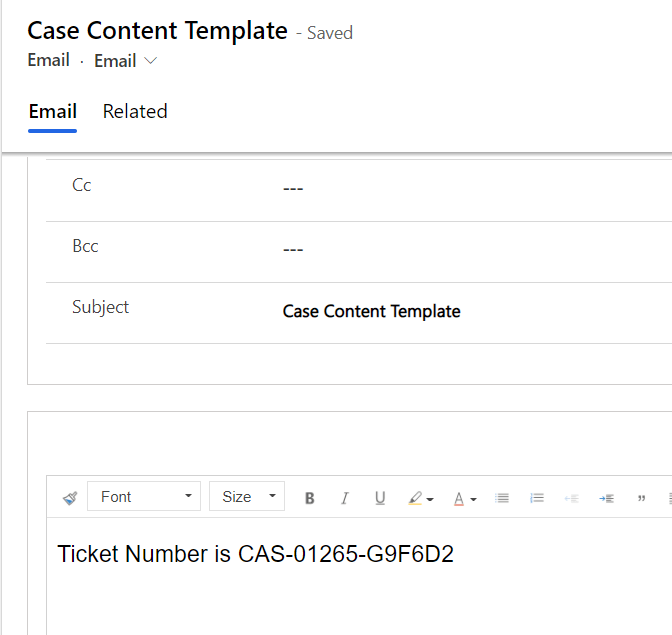
Task: Click the ticket number text in the email body
Action: (255, 554)
